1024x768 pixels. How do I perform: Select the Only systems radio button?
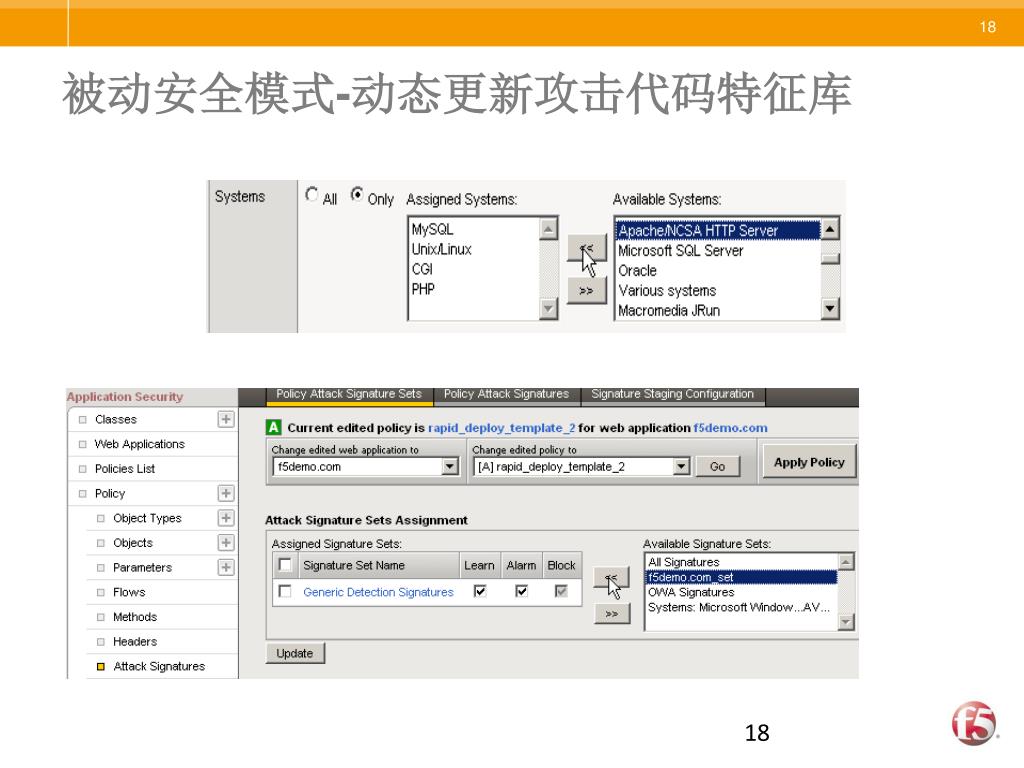(x=357, y=195)
